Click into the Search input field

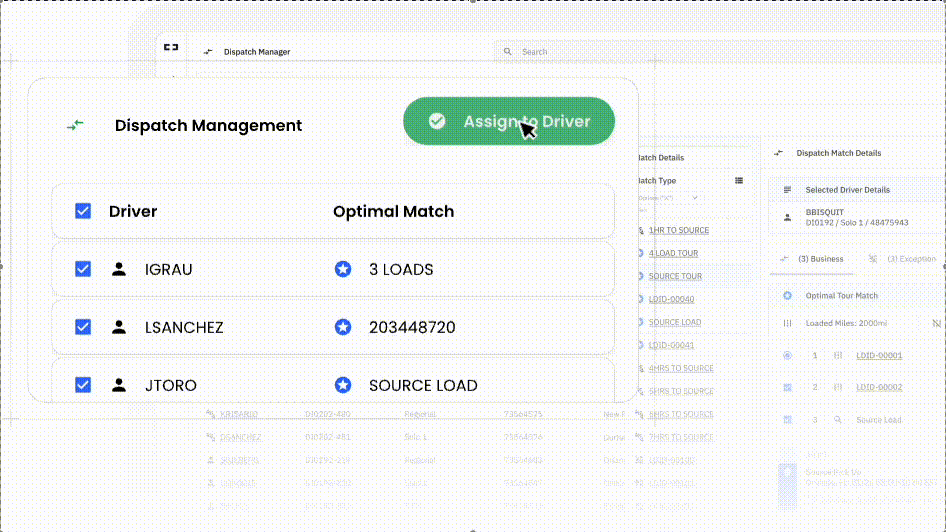[x=700, y=51]
